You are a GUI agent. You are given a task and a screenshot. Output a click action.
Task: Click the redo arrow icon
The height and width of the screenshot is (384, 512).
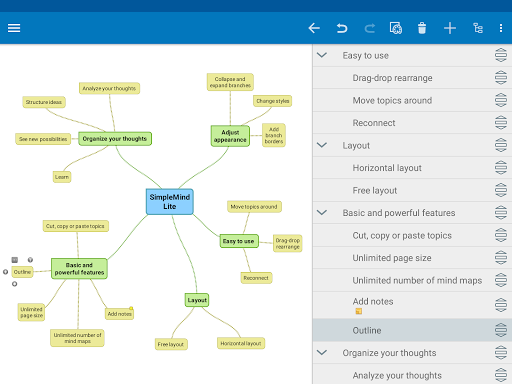(369, 28)
